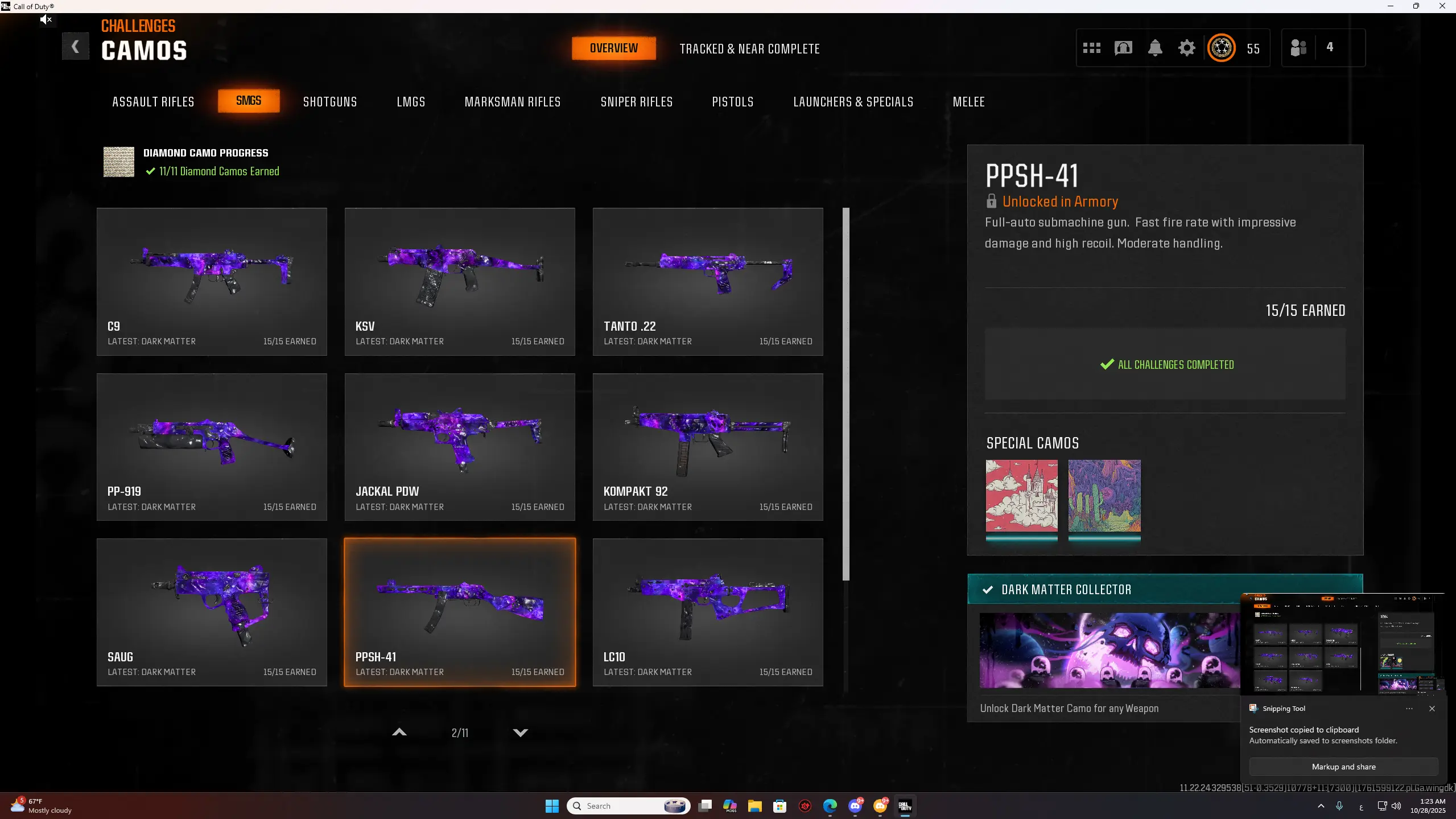Click the muted speaker icon top left

(46, 20)
